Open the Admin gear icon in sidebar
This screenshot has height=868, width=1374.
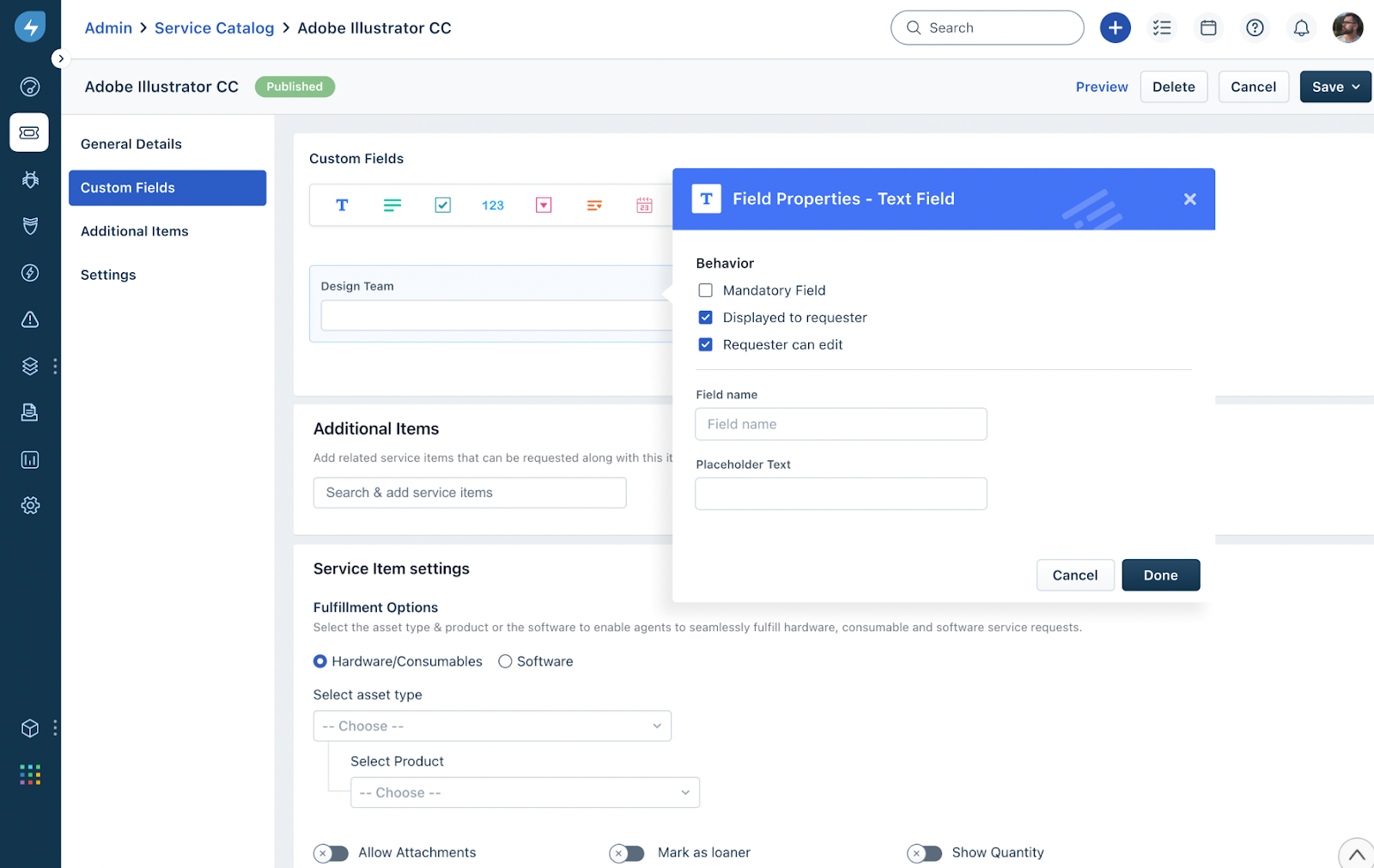(x=30, y=506)
